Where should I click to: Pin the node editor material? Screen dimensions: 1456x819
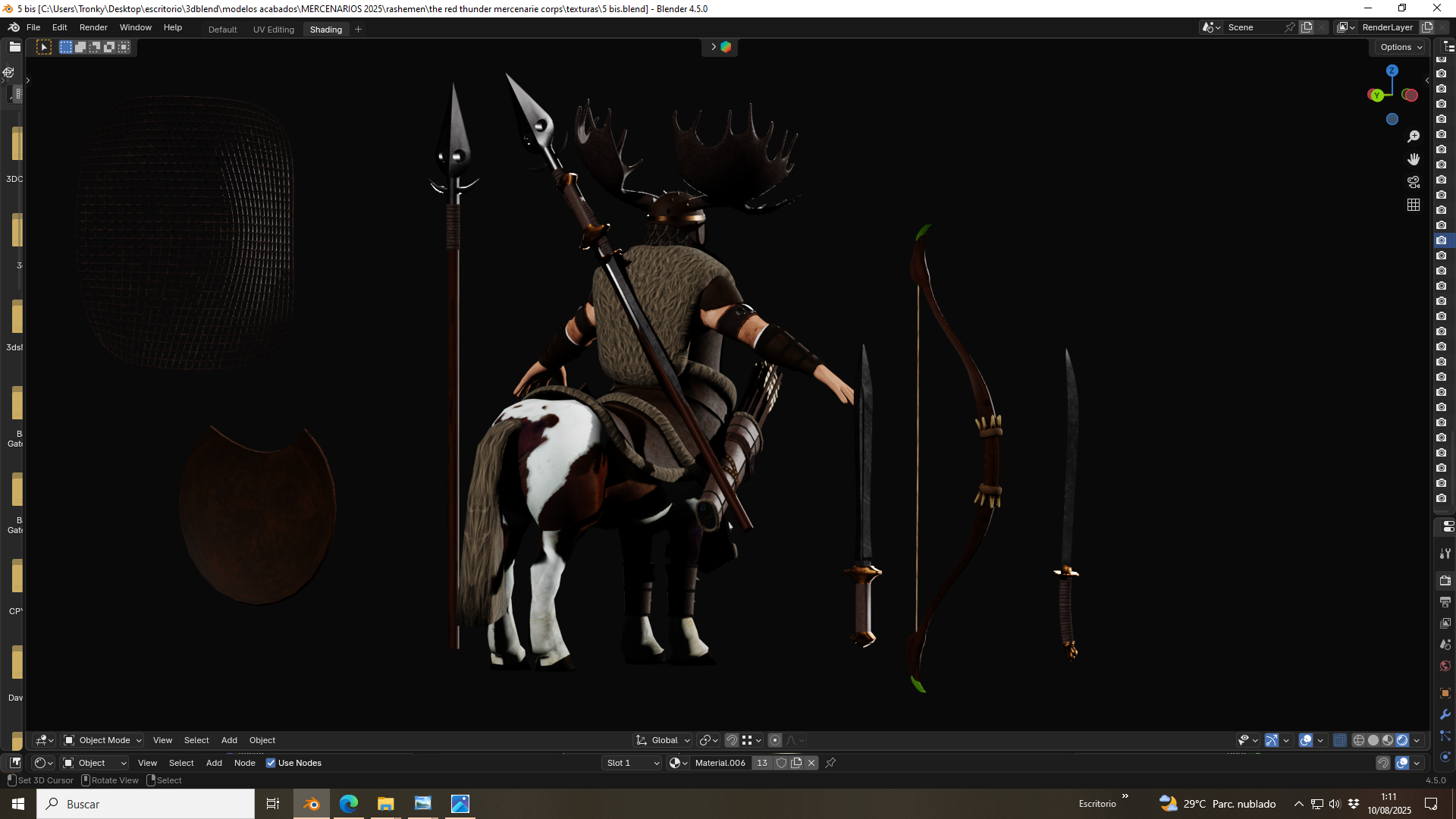[830, 763]
